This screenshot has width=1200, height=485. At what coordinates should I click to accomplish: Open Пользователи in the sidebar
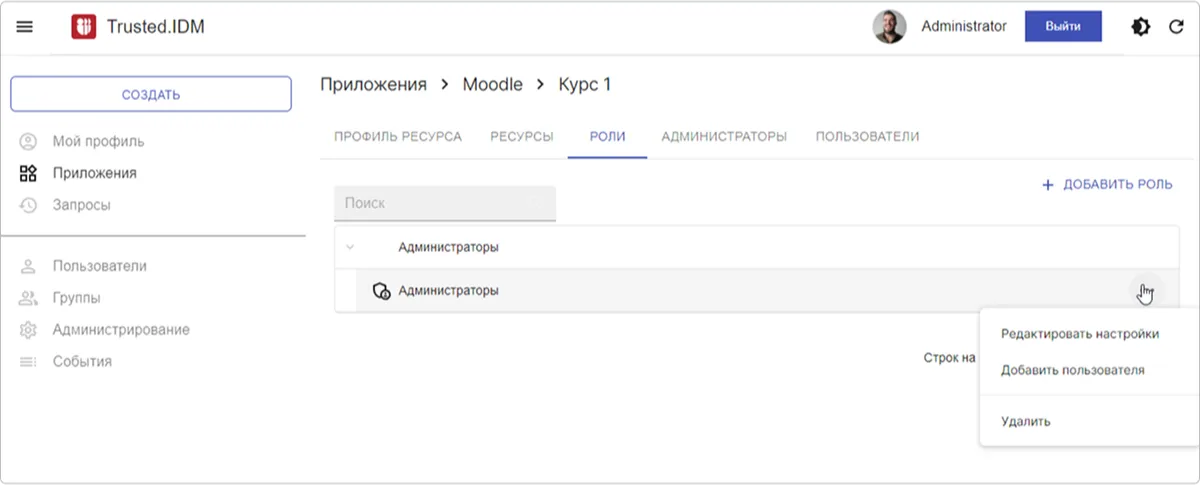pos(100,266)
